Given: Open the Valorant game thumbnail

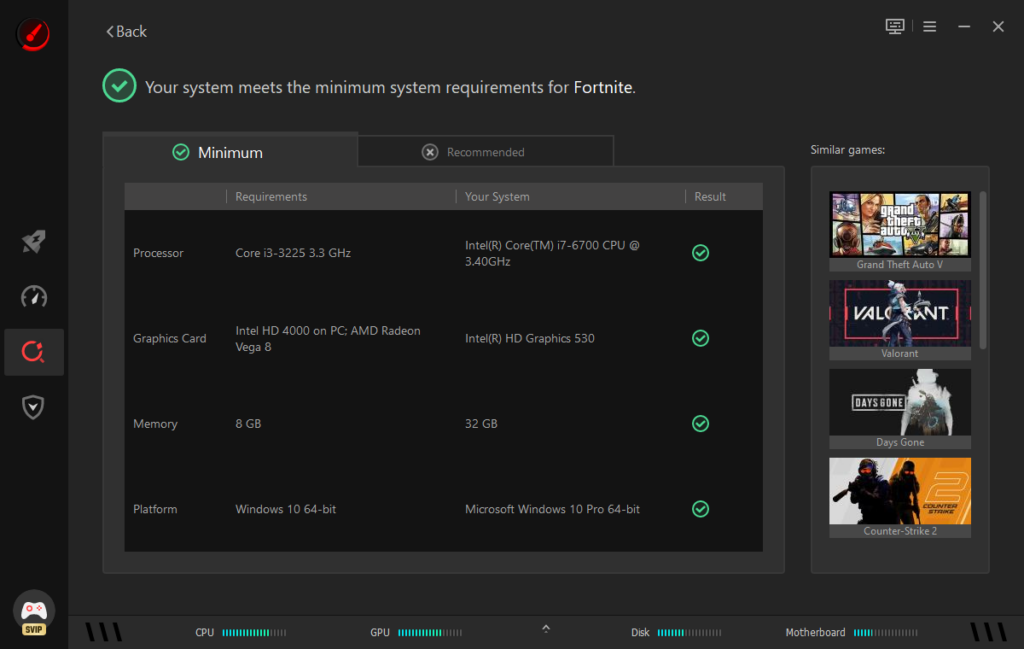Looking at the screenshot, I should [x=900, y=313].
